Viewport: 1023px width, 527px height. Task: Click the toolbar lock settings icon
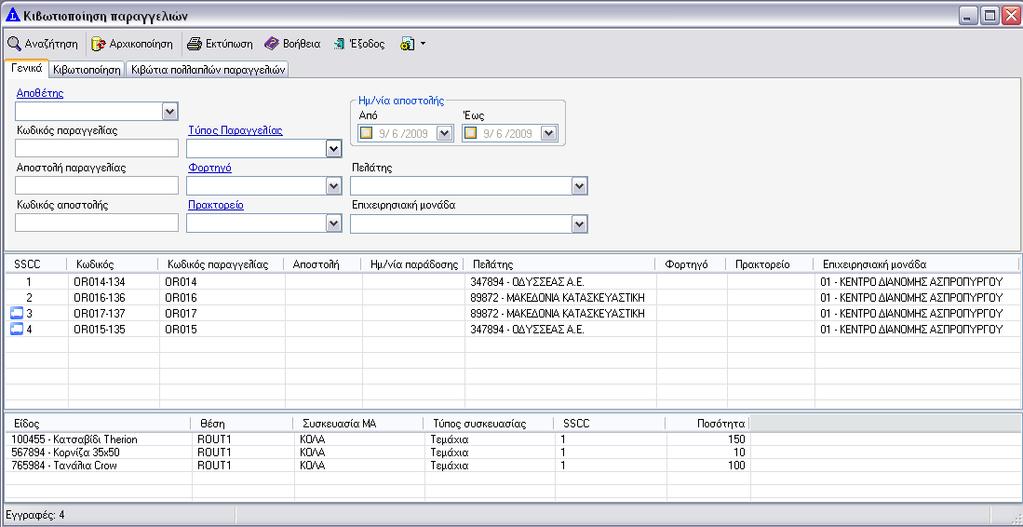coord(407,44)
